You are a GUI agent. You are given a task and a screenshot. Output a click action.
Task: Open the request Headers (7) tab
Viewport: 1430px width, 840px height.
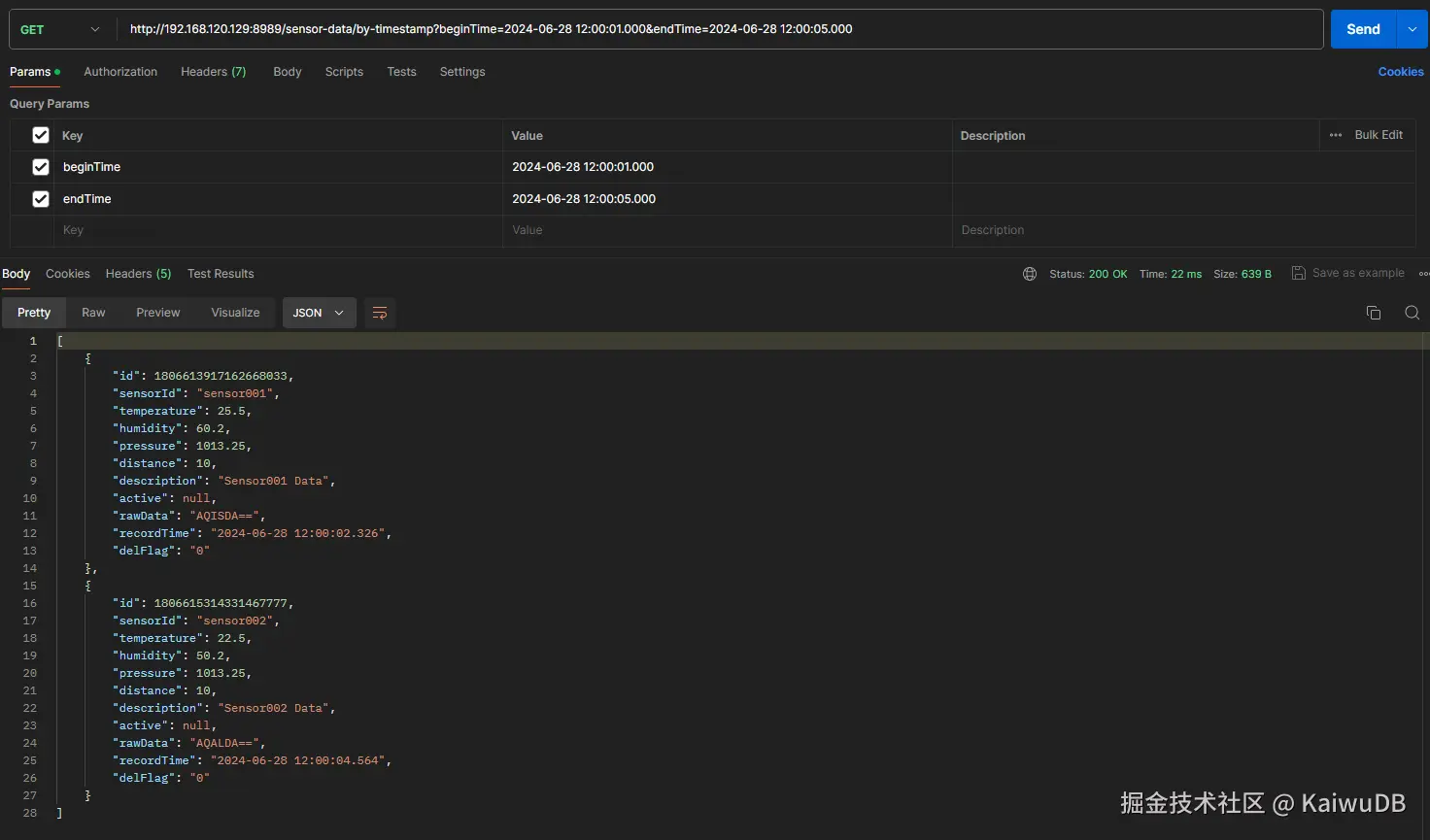click(213, 72)
